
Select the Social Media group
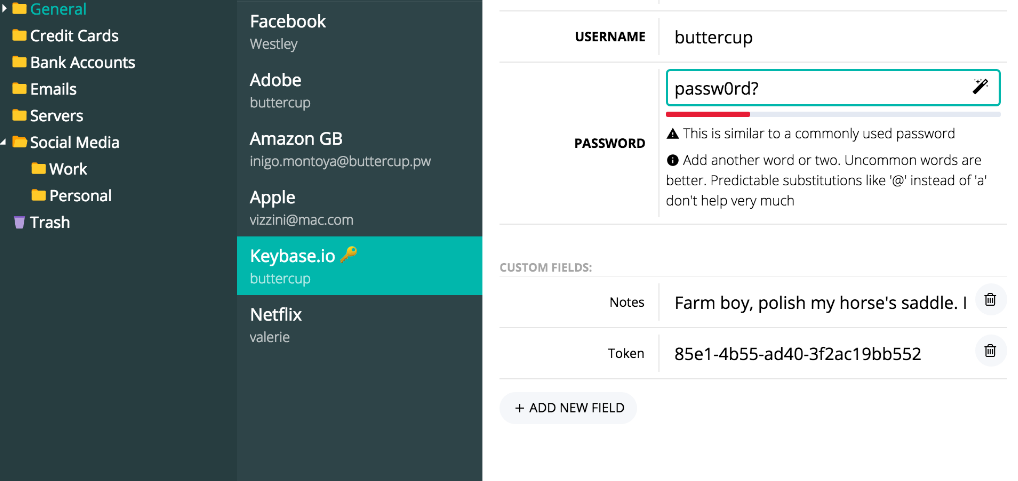pos(75,142)
